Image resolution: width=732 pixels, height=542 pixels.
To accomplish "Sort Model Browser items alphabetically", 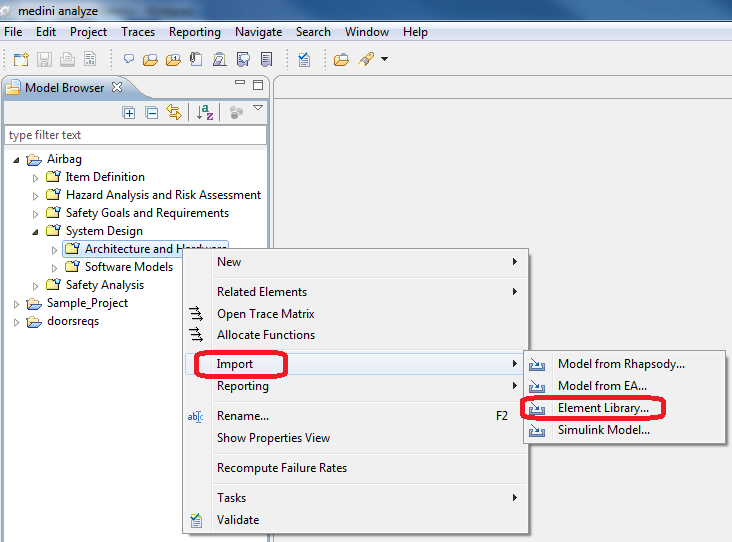I will point(205,113).
